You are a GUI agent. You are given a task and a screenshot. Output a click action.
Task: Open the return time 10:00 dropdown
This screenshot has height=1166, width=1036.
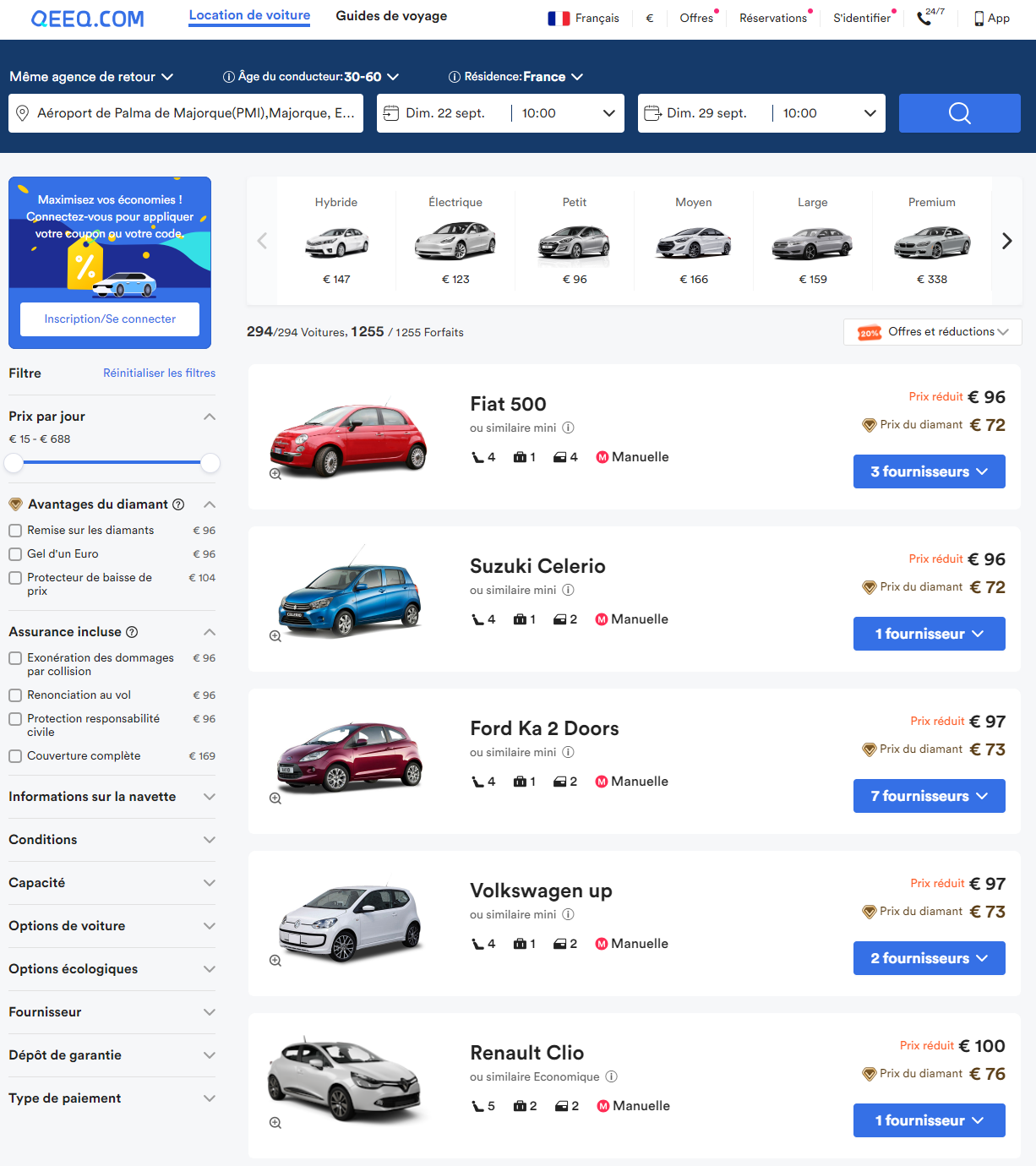point(830,113)
